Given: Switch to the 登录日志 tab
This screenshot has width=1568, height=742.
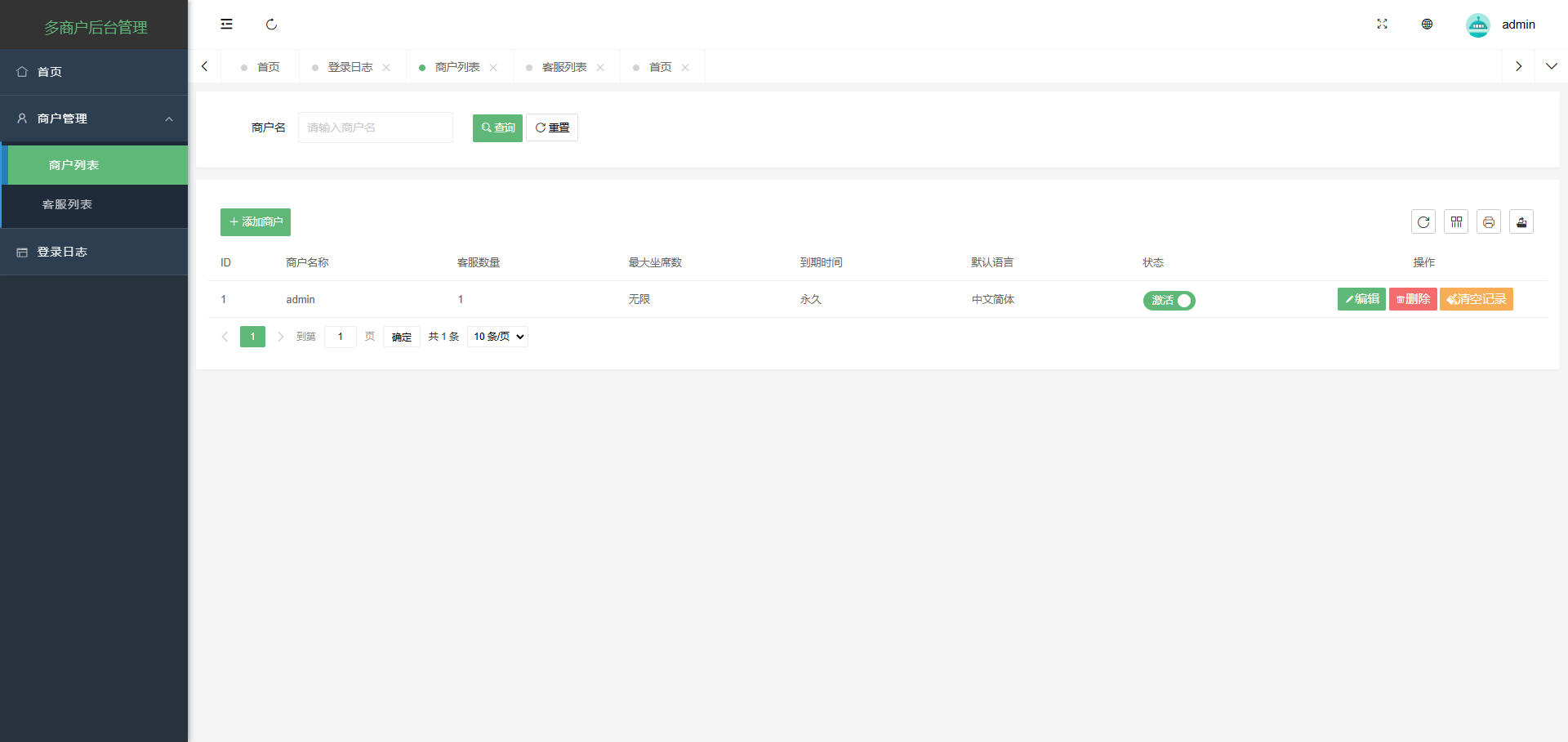Looking at the screenshot, I should tap(350, 66).
